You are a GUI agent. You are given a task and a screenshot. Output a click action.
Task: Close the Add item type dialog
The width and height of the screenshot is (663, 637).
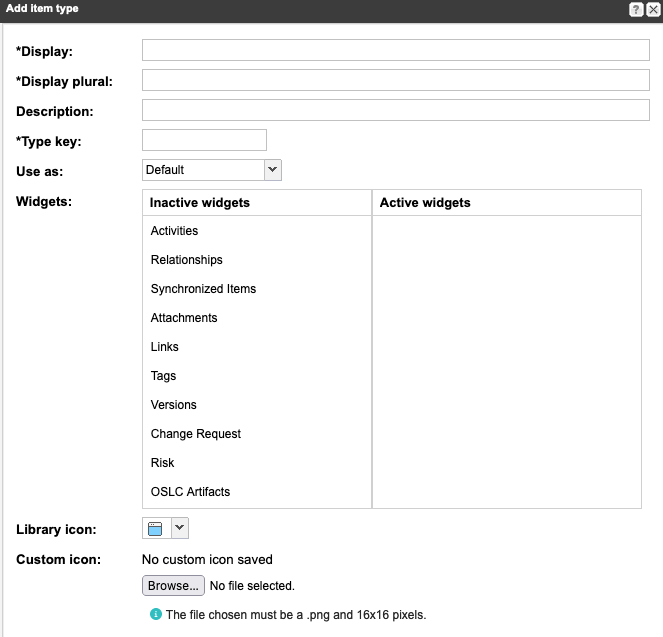(653, 9)
